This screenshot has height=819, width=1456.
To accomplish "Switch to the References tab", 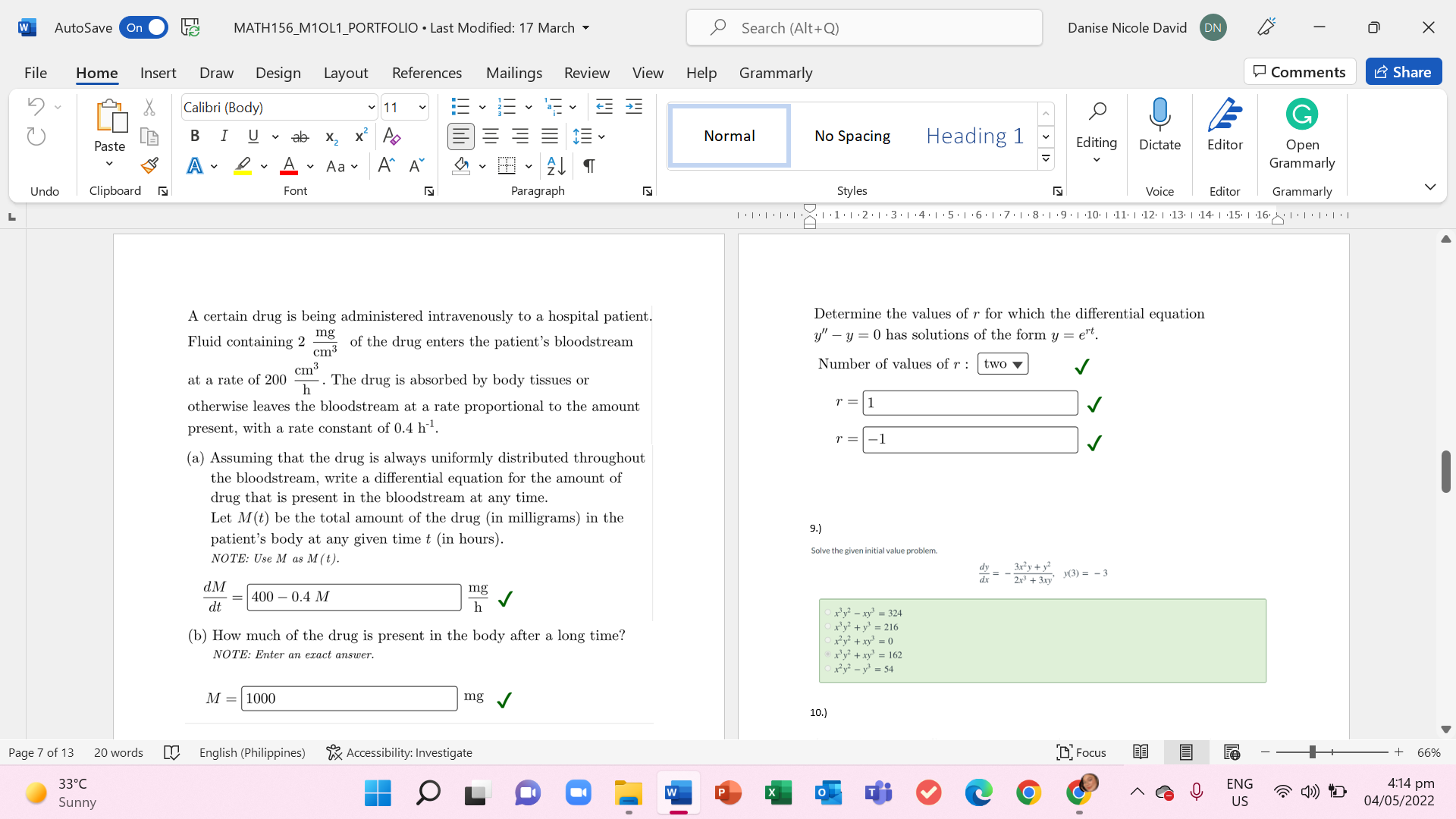I will [x=427, y=73].
